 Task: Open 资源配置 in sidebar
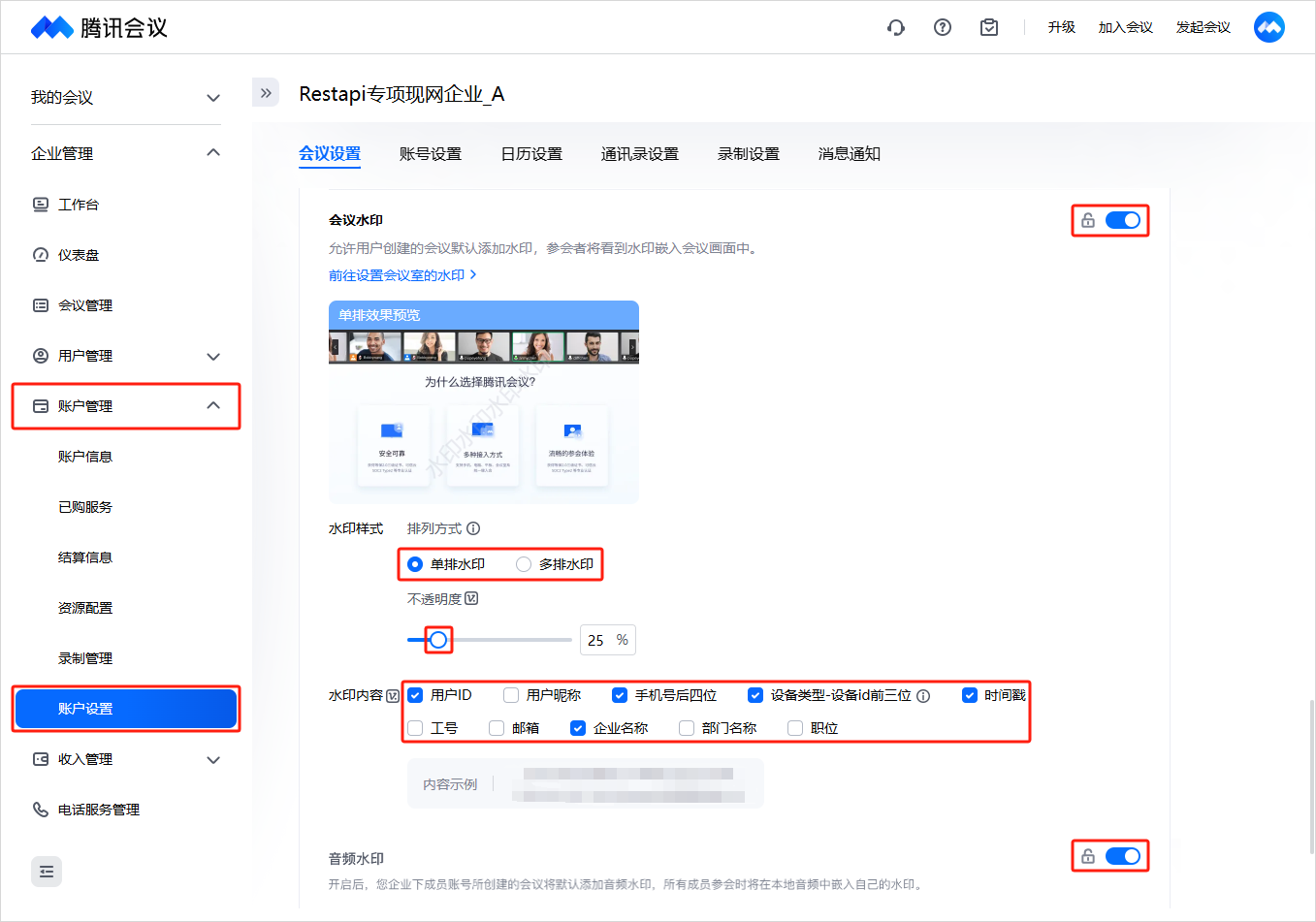coord(85,608)
